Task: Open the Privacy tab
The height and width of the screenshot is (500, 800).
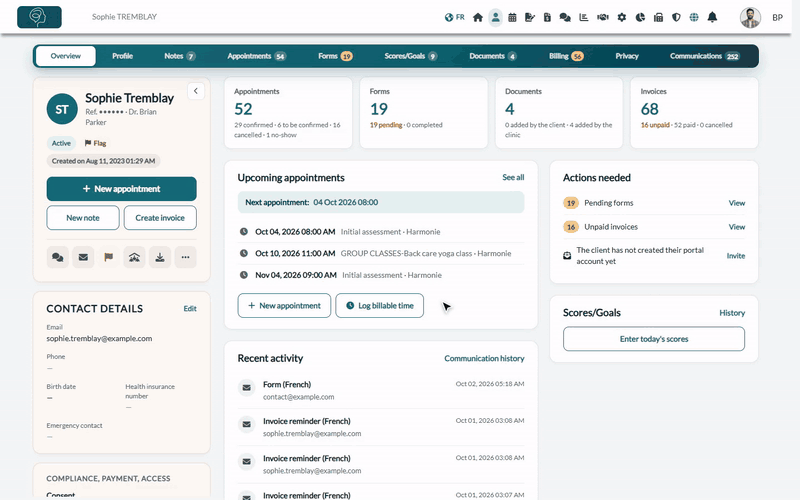Action: (627, 56)
